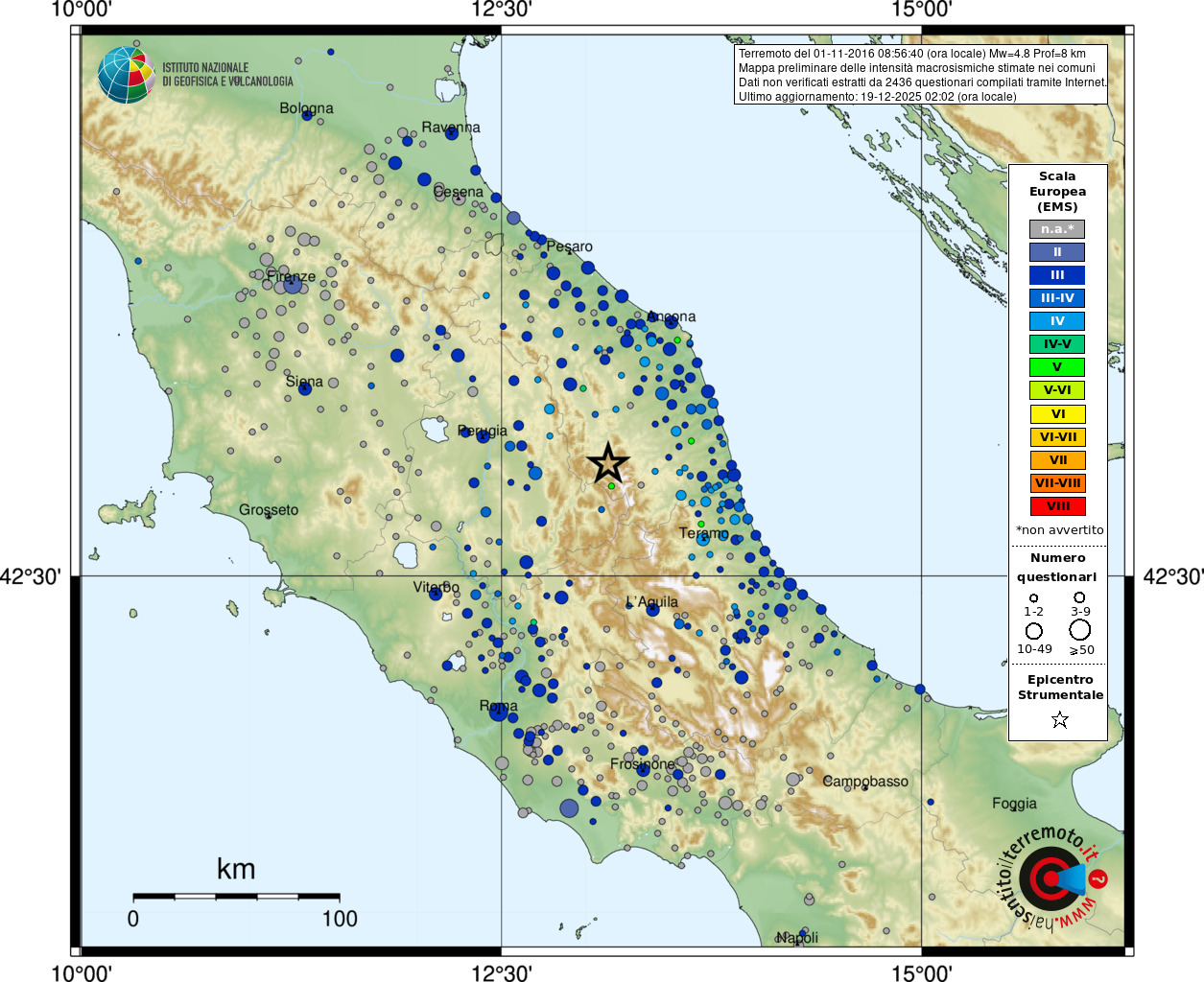The width and height of the screenshot is (1204, 982).
Task: Click the blue marker at Siena
Action: point(304,387)
